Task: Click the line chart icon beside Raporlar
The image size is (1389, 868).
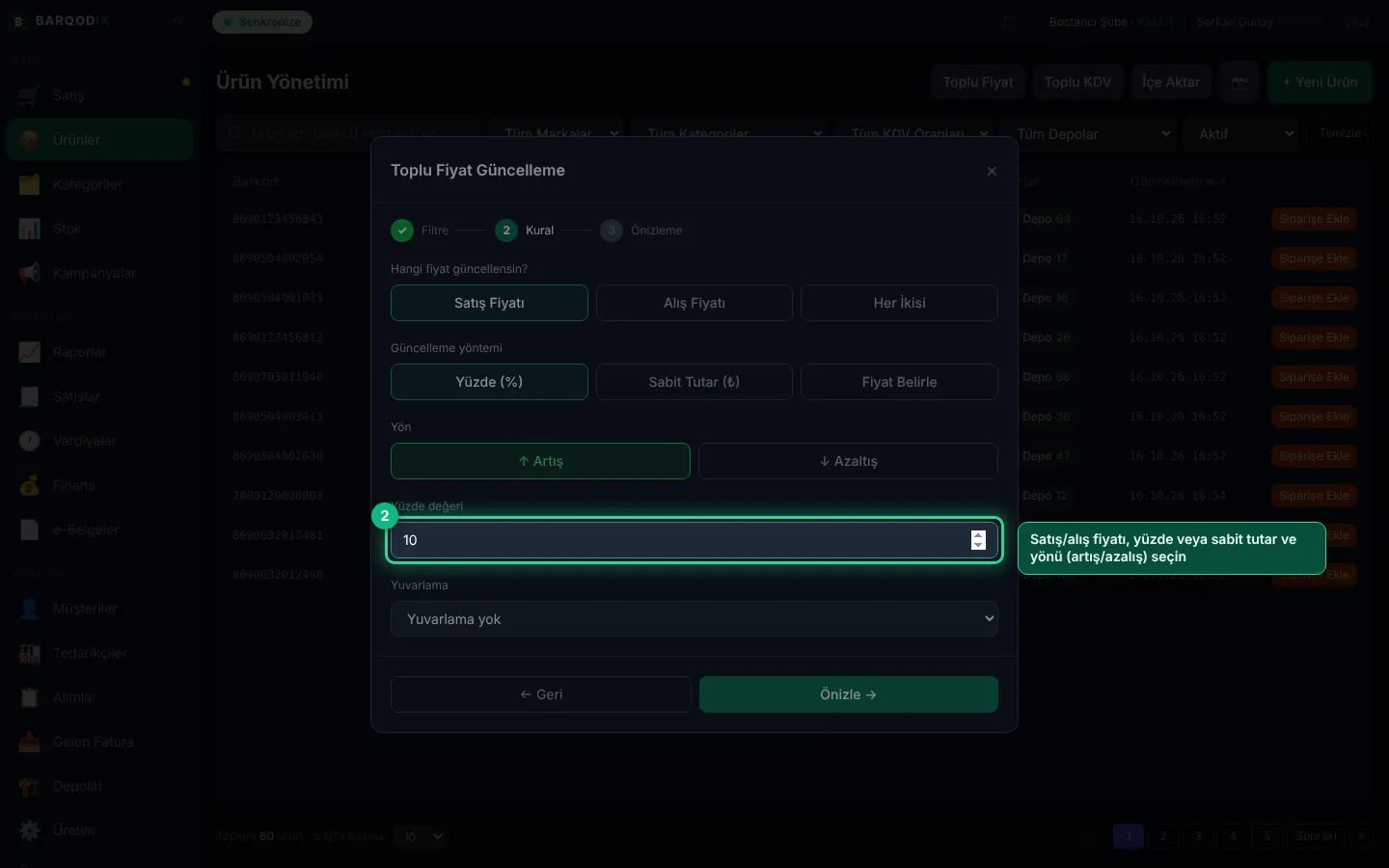Action: tap(30, 352)
